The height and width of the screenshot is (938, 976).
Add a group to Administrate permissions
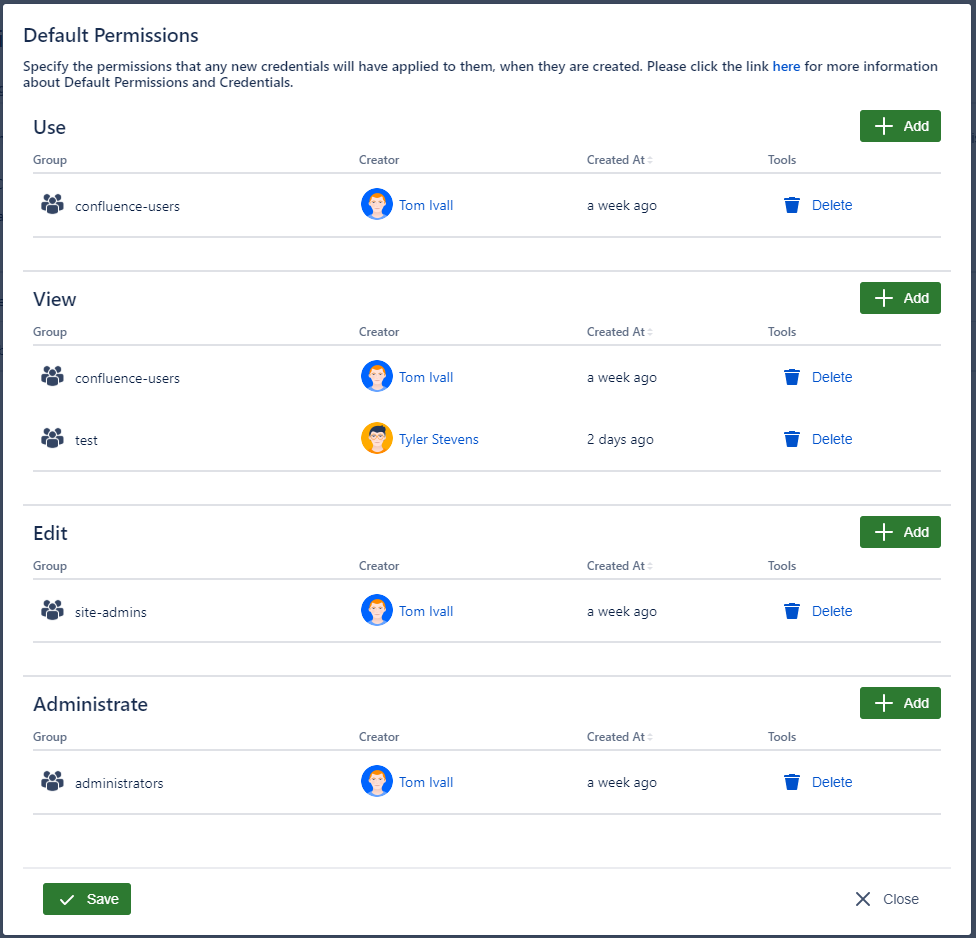pyautogui.click(x=900, y=703)
